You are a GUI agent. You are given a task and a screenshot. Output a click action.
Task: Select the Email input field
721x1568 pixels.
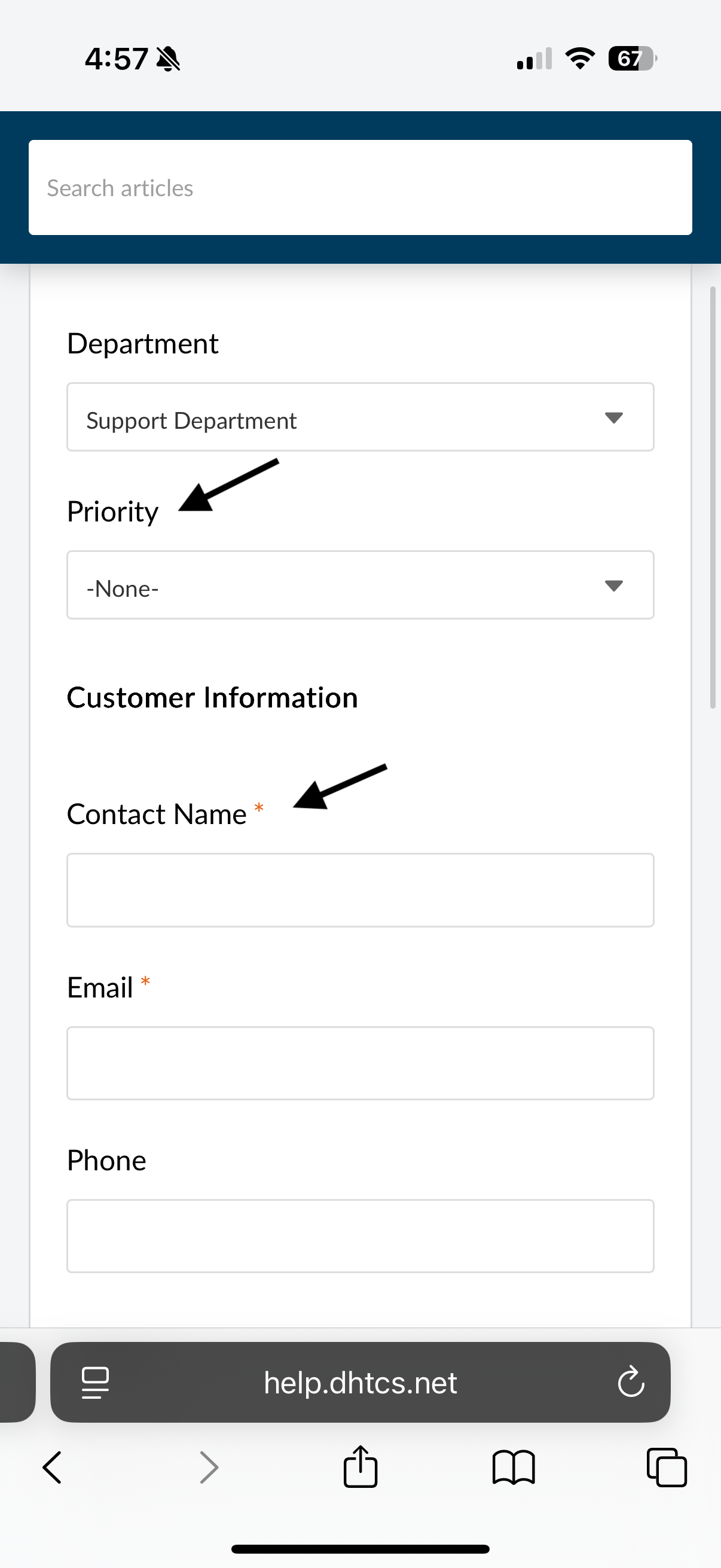(360, 1063)
